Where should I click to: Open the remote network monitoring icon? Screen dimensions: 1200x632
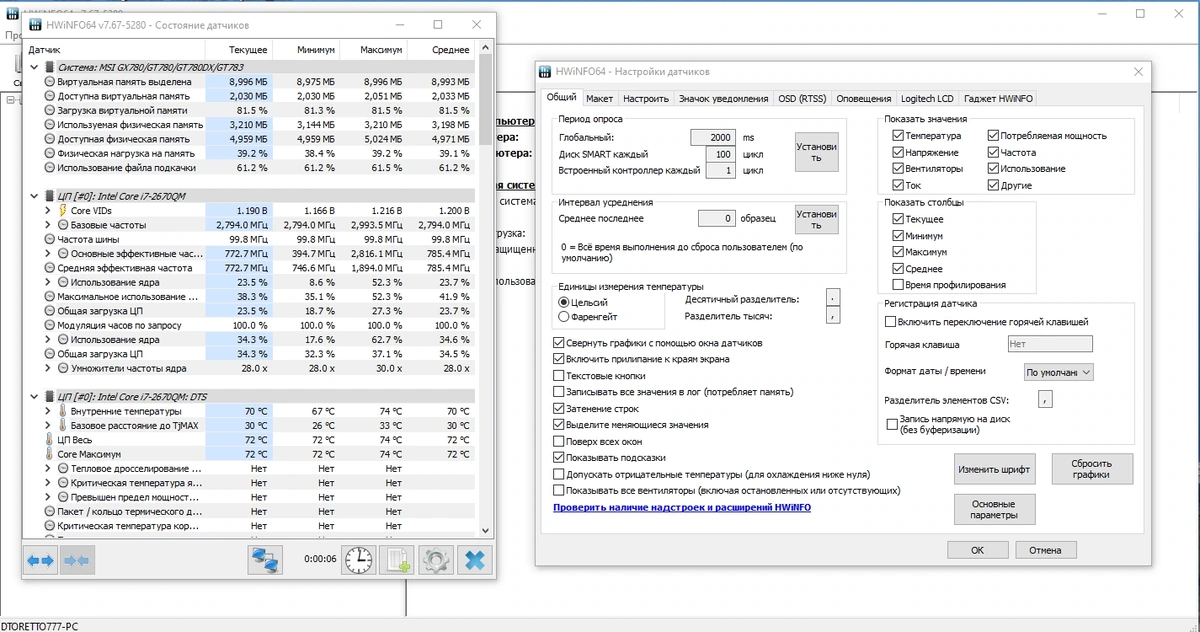(x=267, y=561)
